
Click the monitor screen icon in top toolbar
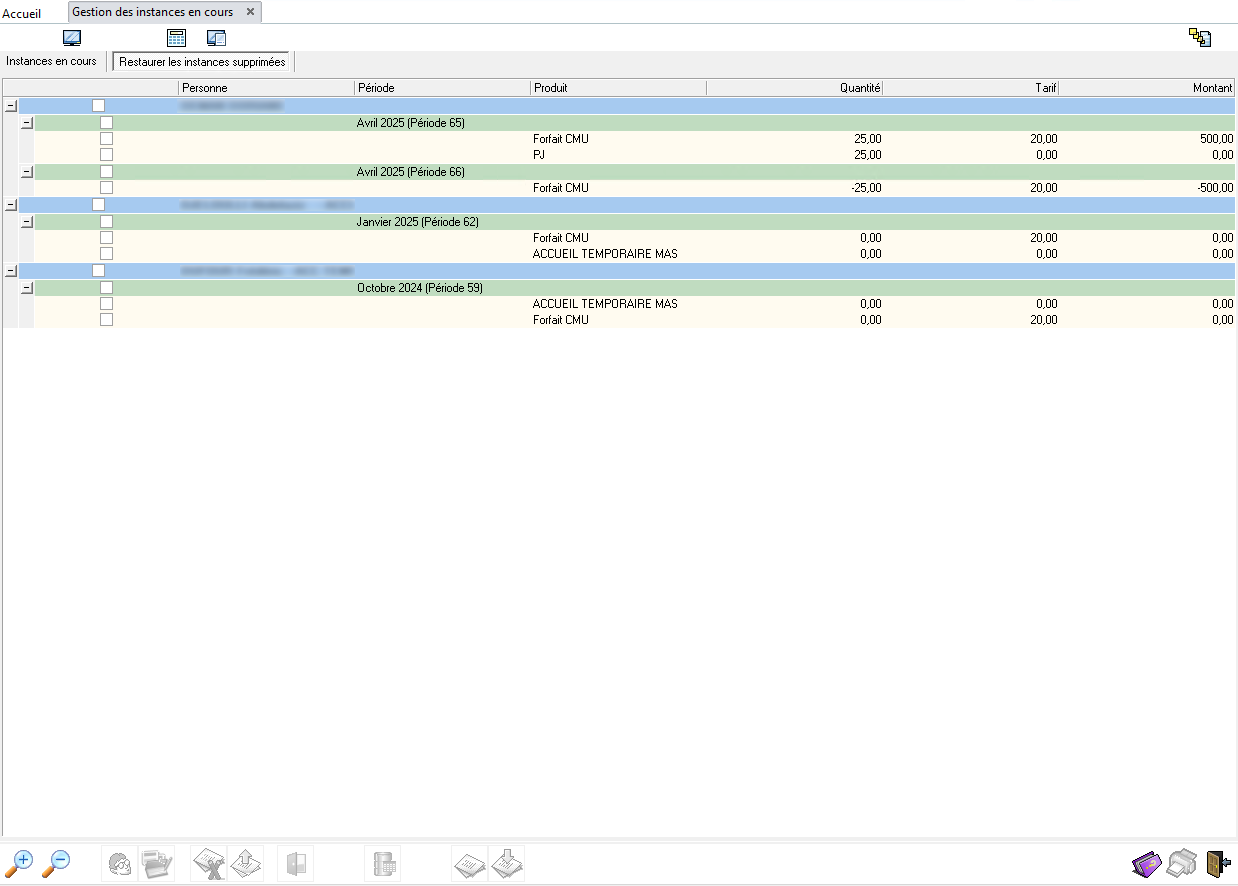[72, 38]
